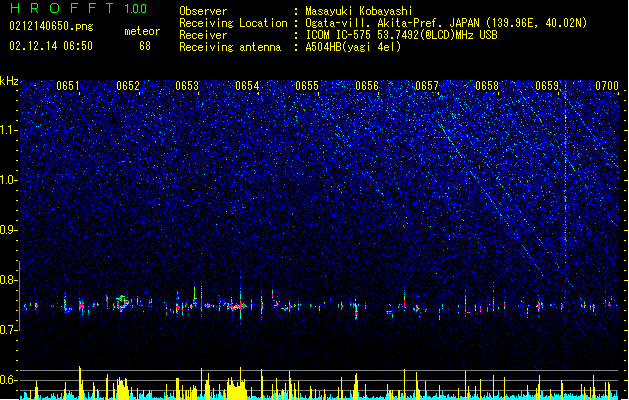Screen dimensions: 629x400
Task: Click the 0.9 kHz axis label
Action: (9, 230)
